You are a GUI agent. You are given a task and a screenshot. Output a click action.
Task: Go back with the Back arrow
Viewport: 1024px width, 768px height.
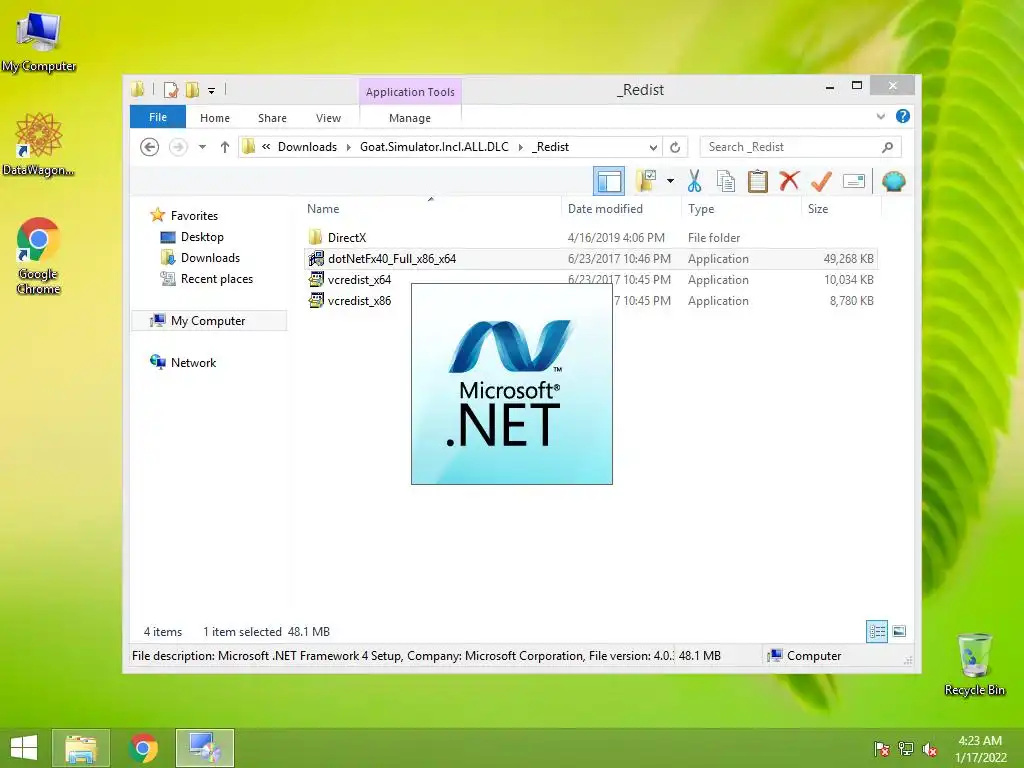pyautogui.click(x=150, y=147)
